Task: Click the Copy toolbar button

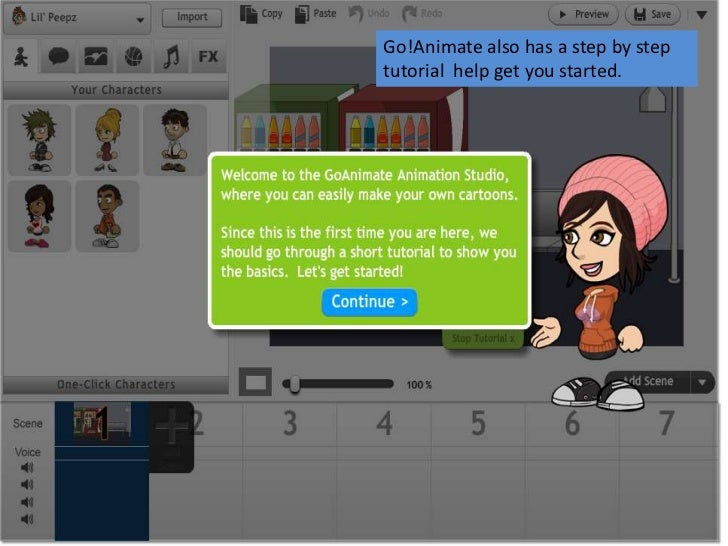Action: (261, 14)
